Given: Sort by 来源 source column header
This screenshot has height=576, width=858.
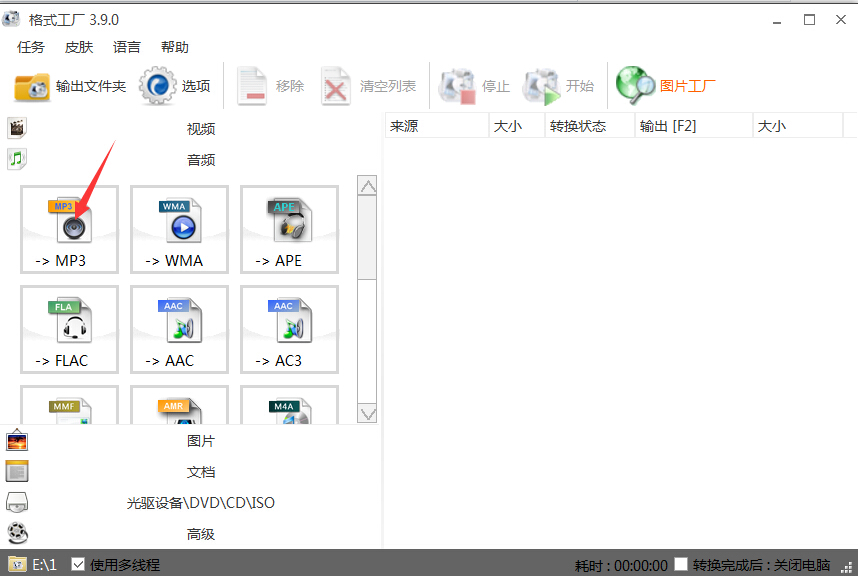Looking at the screenshot, I should click(437, 126).
